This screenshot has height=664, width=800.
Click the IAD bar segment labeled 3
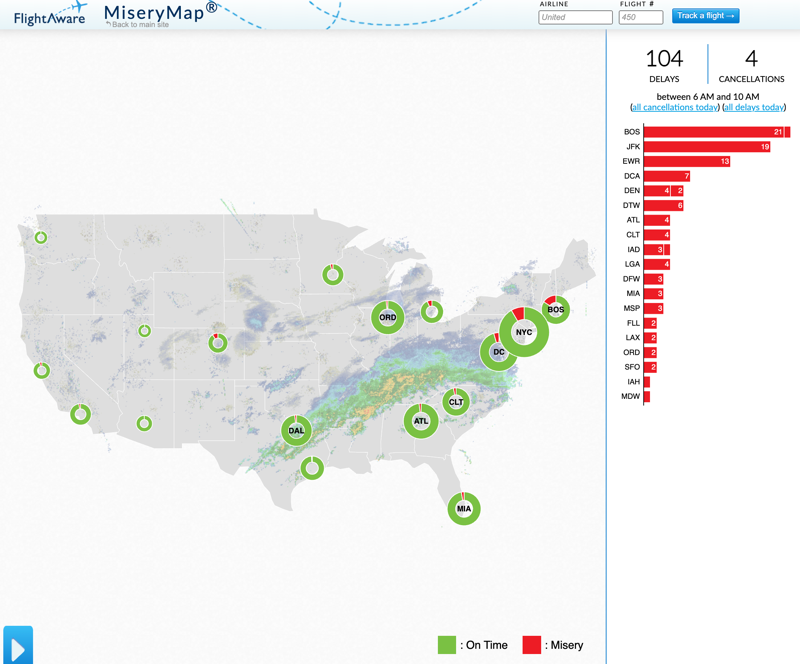(x=654, y=250)
